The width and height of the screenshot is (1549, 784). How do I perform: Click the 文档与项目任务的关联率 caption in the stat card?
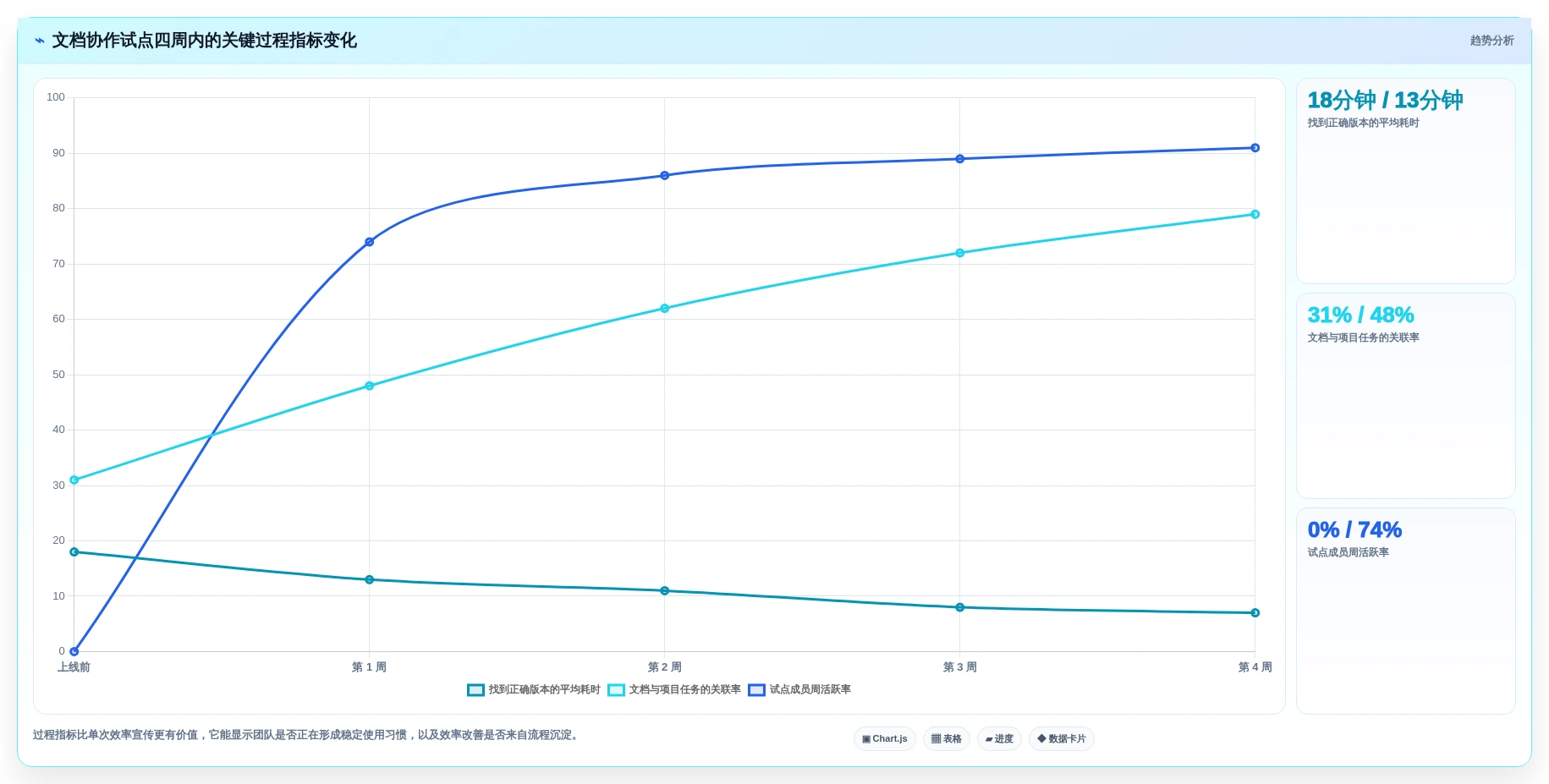pyautogui.click(x=1363, y=337)
